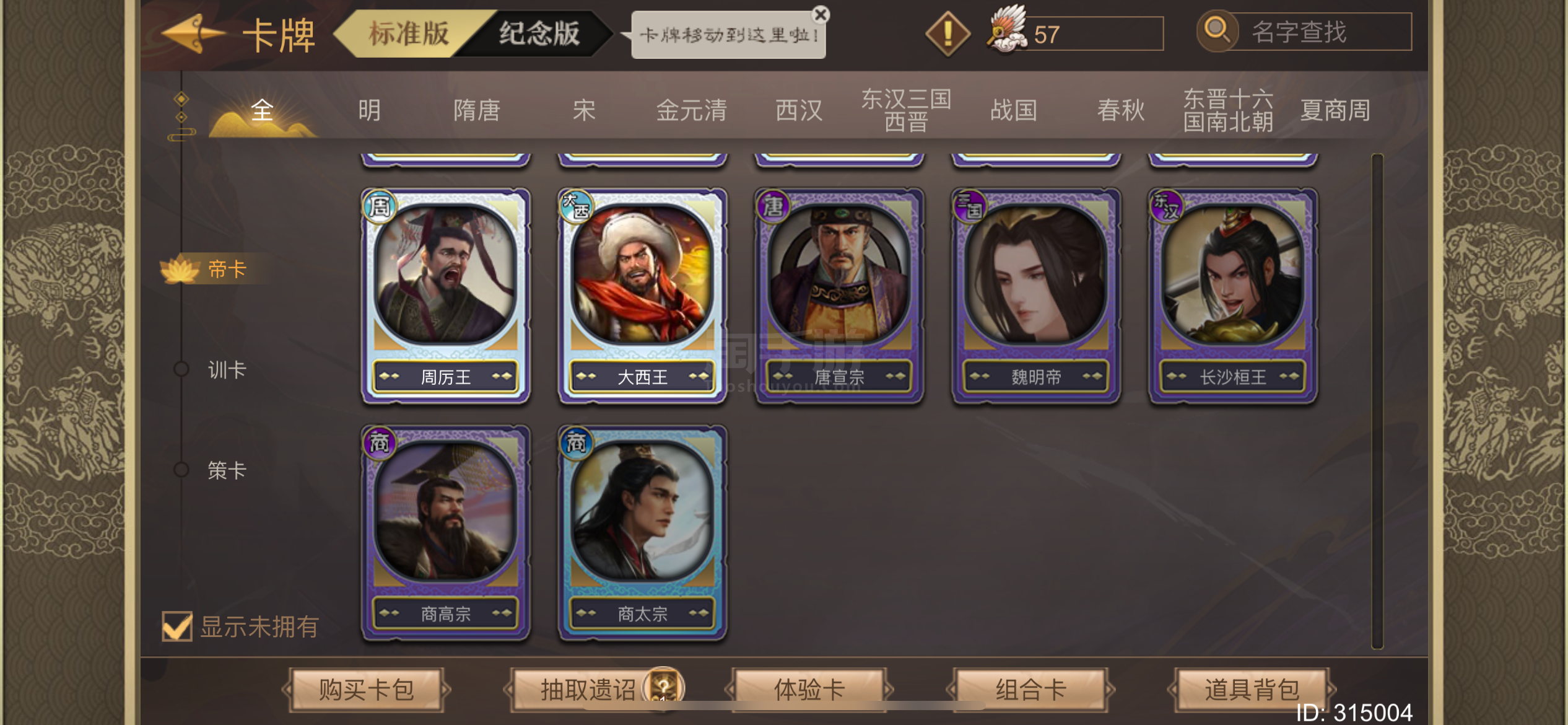The image size is (1568, 725).
Task: Click the 周 dynasty badge on 周厉王 card
Action: [379, 206]
